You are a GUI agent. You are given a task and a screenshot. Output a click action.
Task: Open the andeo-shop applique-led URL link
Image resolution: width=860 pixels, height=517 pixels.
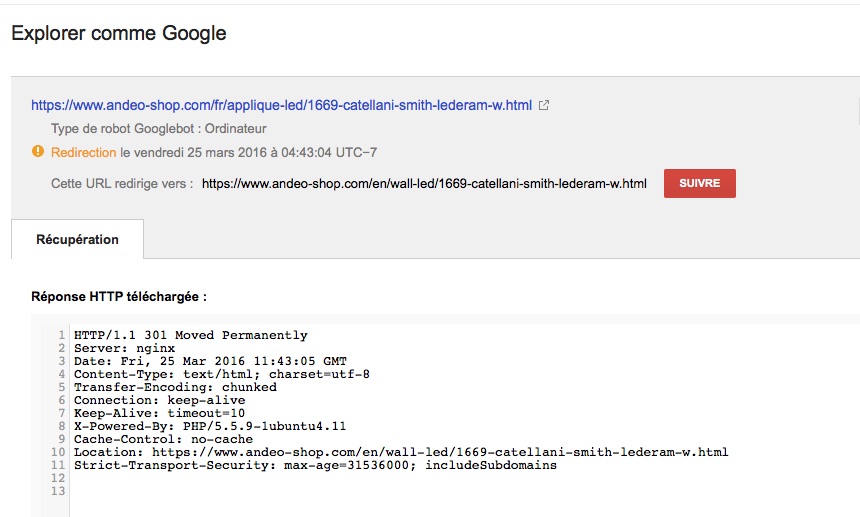[282, 104]
